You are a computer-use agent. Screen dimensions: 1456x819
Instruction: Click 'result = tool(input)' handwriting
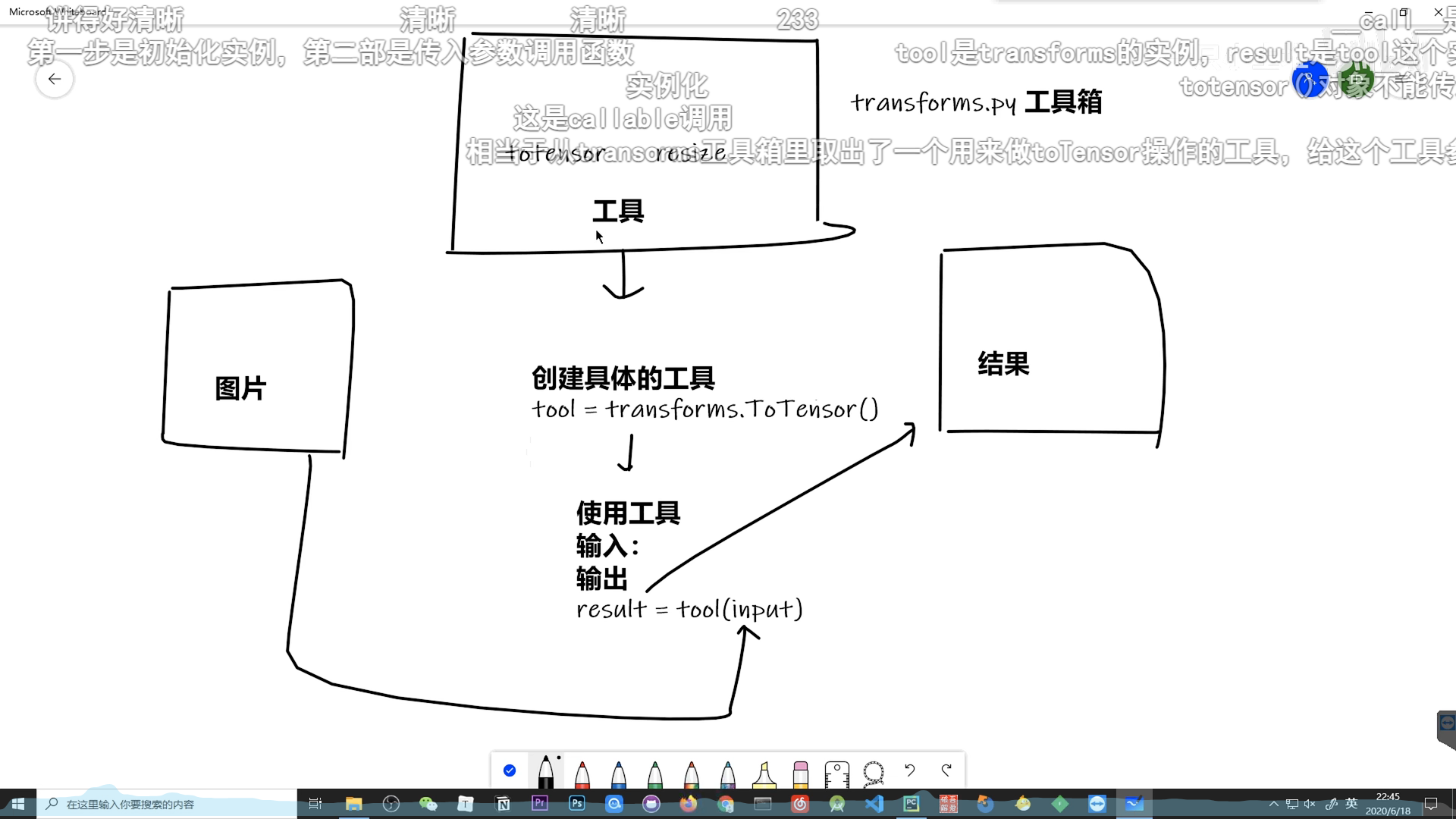(x=689, y=609)
